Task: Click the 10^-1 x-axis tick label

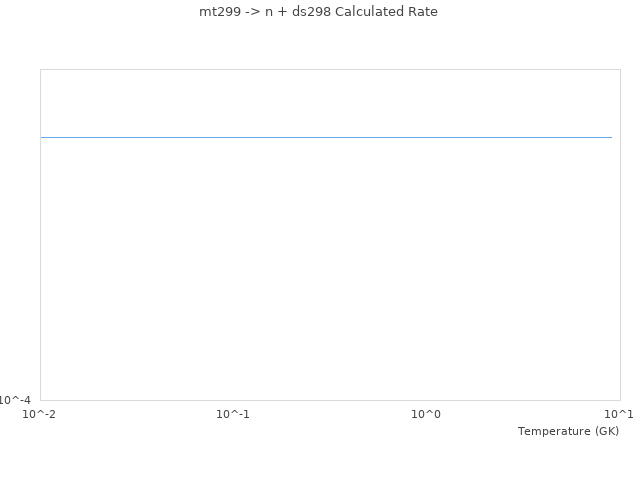Action: click(x=233, y=414)
